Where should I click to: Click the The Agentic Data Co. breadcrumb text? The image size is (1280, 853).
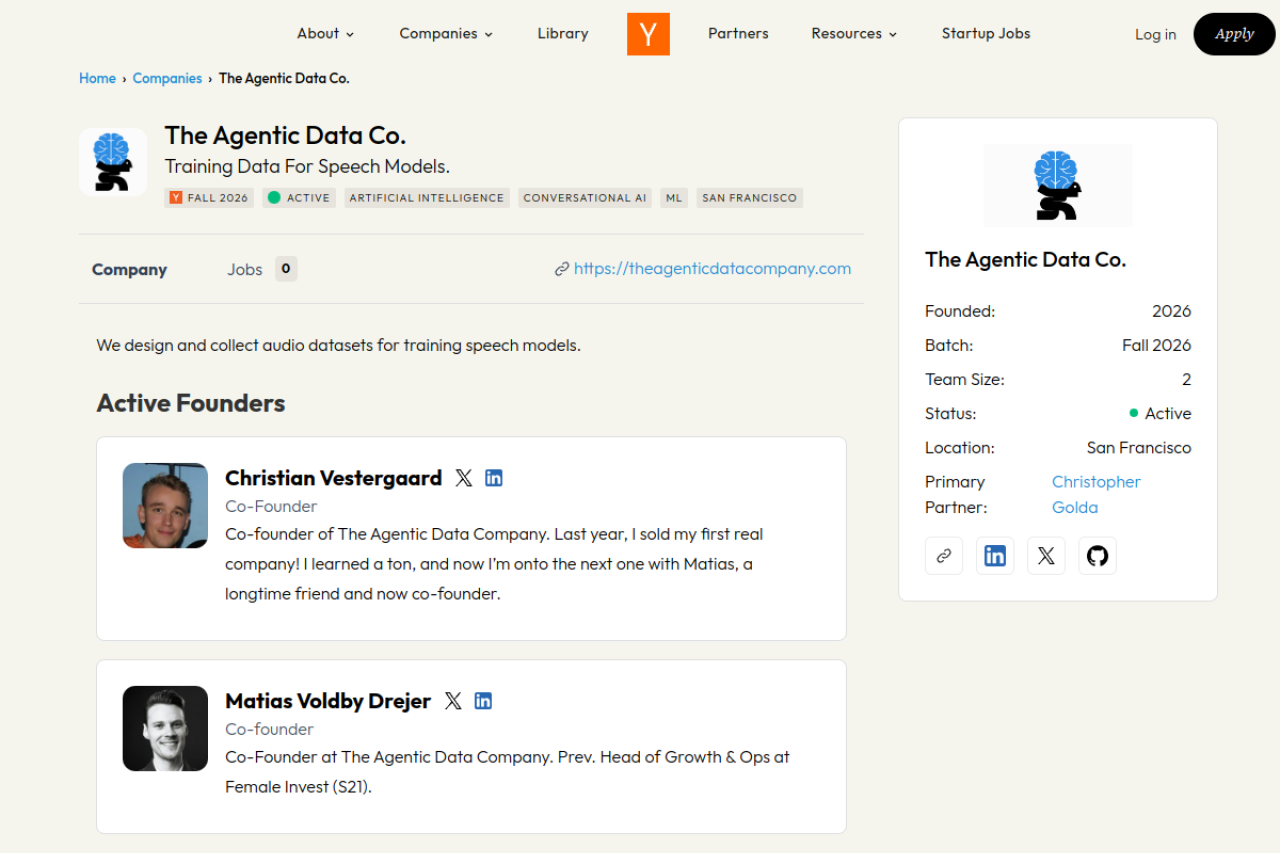[284, 78]
